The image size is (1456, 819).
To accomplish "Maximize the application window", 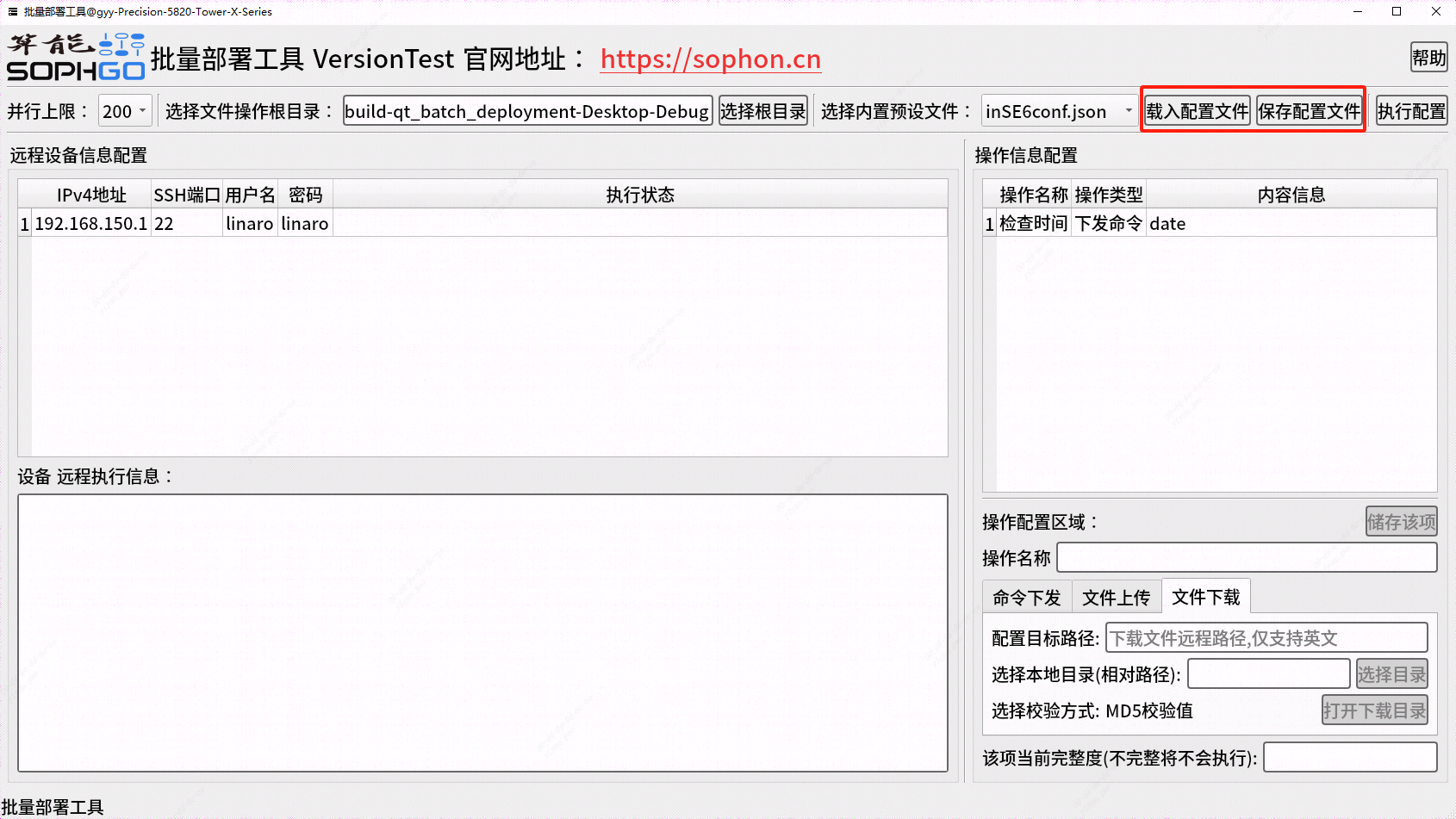I will pyautogui.click(x=1397, y=11).
